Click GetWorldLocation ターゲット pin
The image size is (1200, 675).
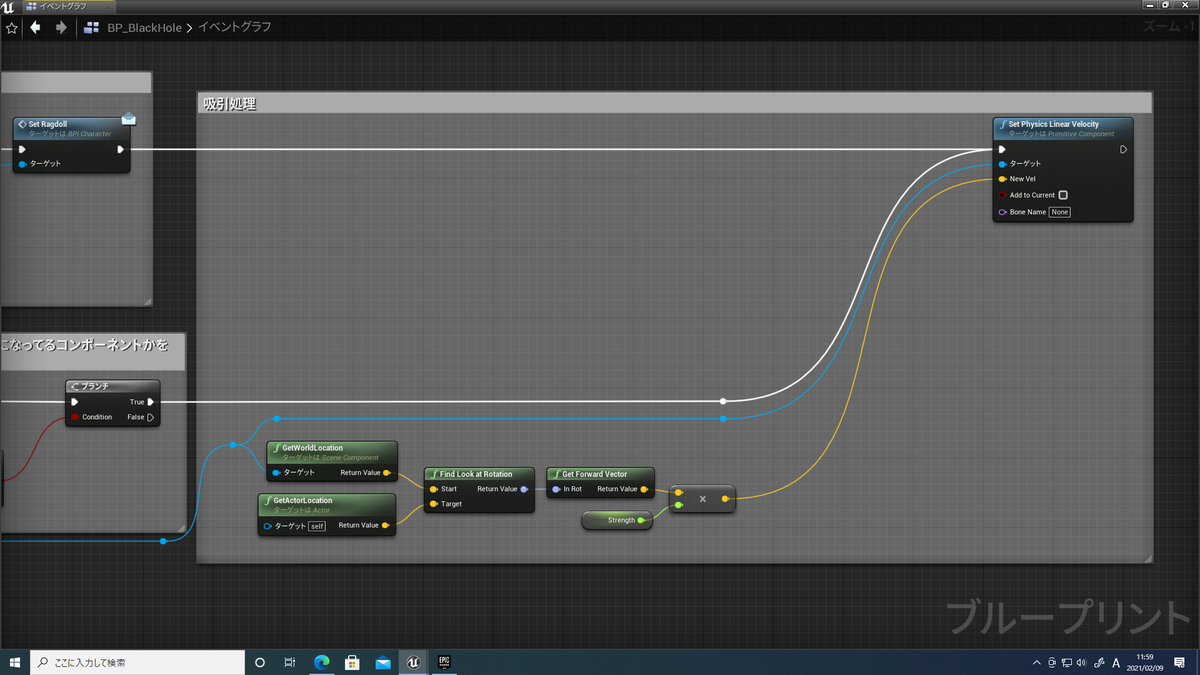277,472
